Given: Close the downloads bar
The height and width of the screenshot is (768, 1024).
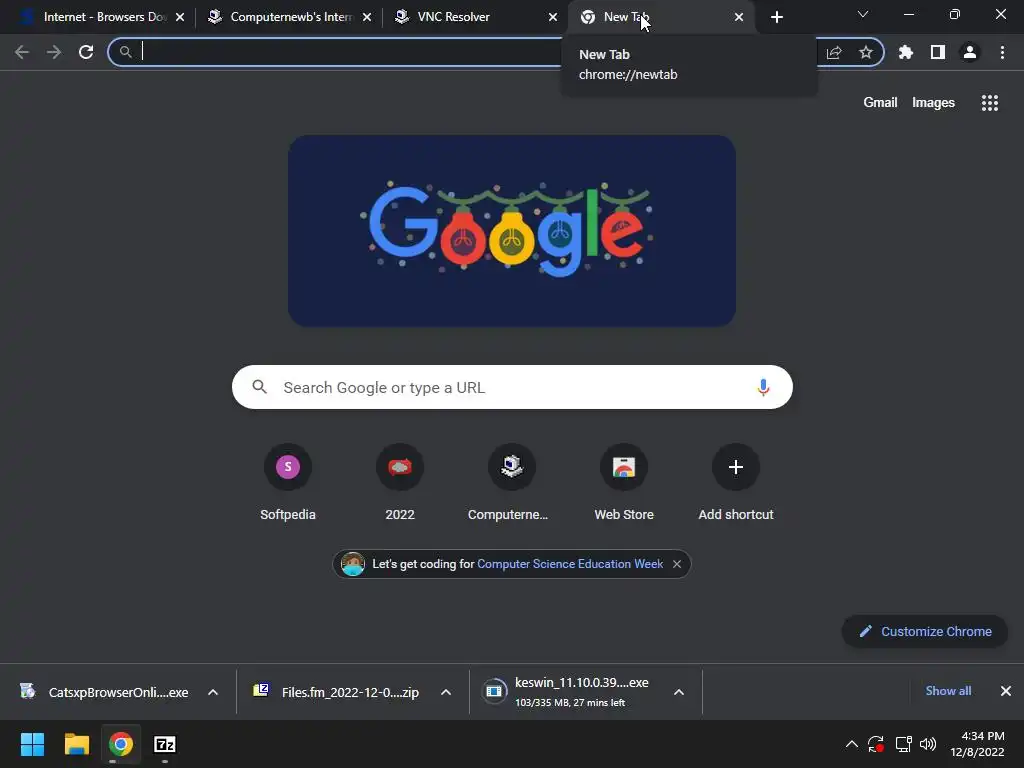Looking at the screenshot, I should coord(1006,691).
